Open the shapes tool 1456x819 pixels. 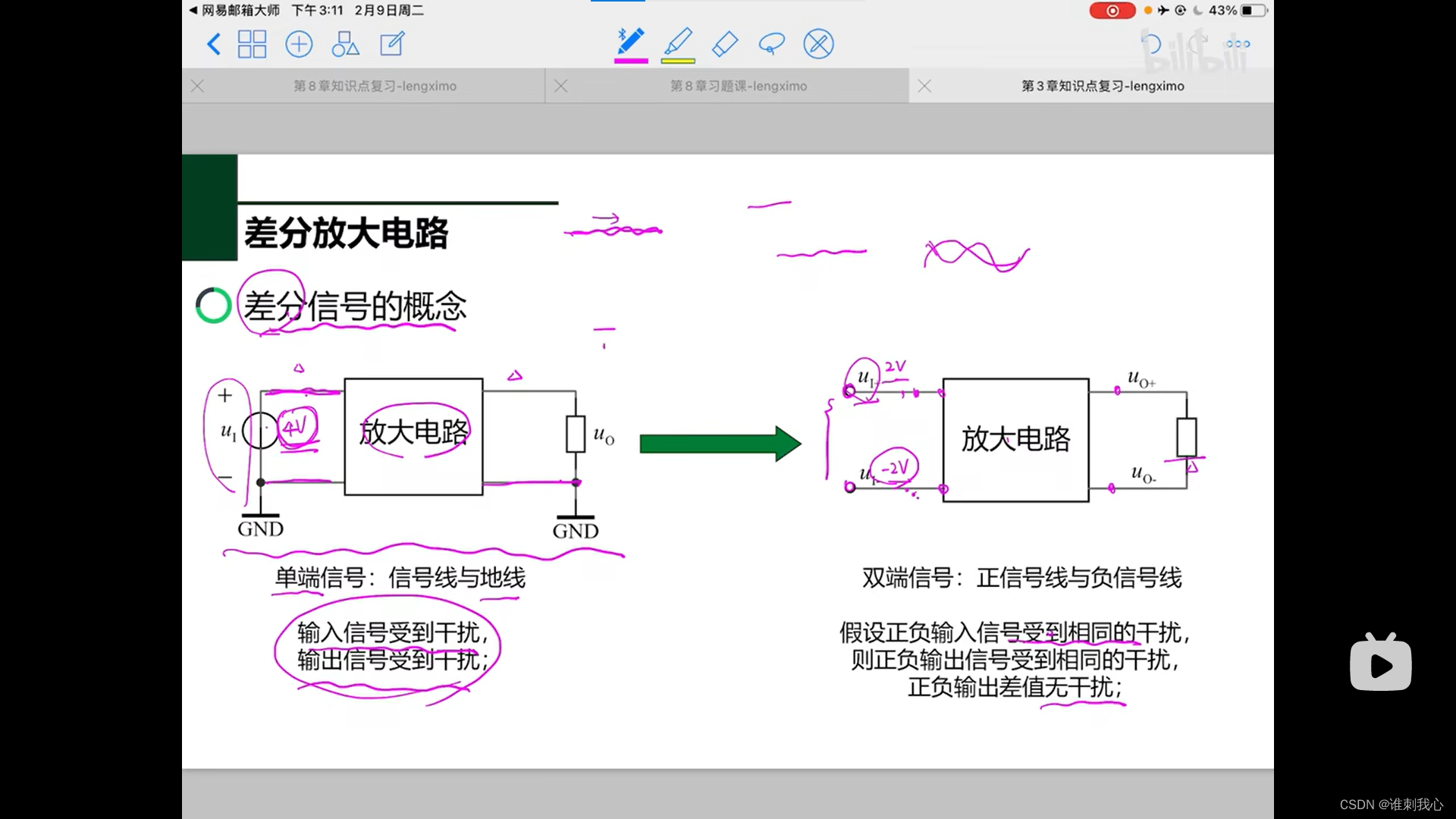click(x=345, y=44)
